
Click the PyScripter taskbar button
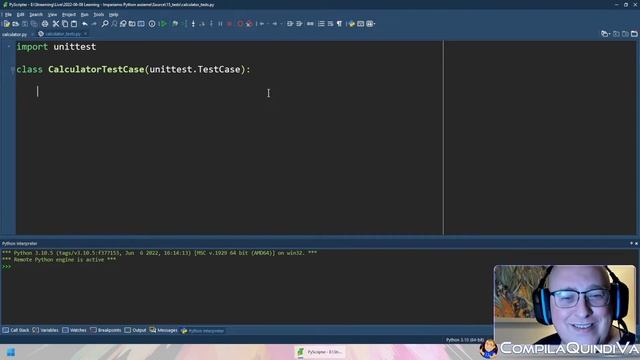(x=320, y=352)
